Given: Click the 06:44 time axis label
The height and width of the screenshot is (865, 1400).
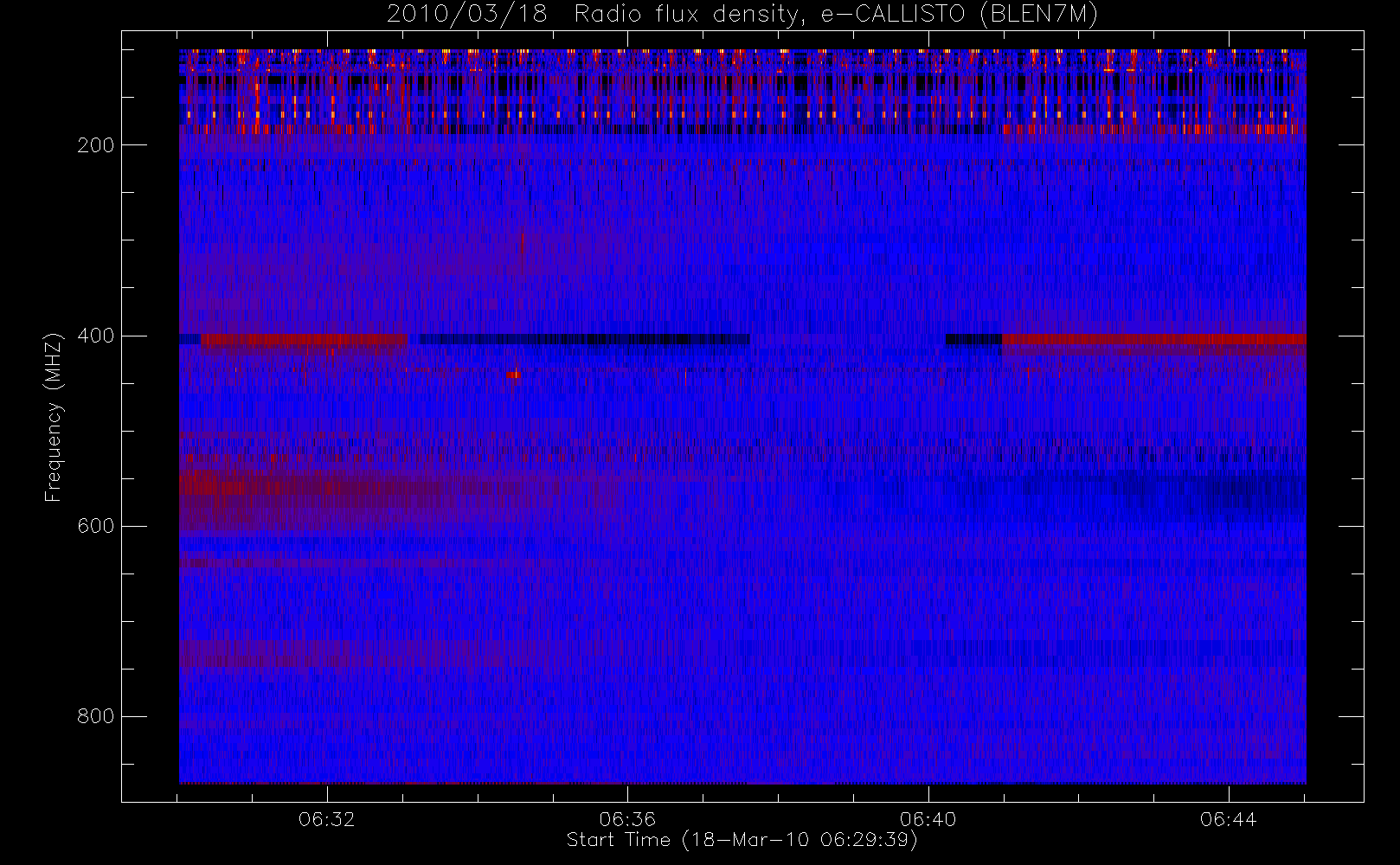Looking at the screenshot, I should [x=1228, y=819].
